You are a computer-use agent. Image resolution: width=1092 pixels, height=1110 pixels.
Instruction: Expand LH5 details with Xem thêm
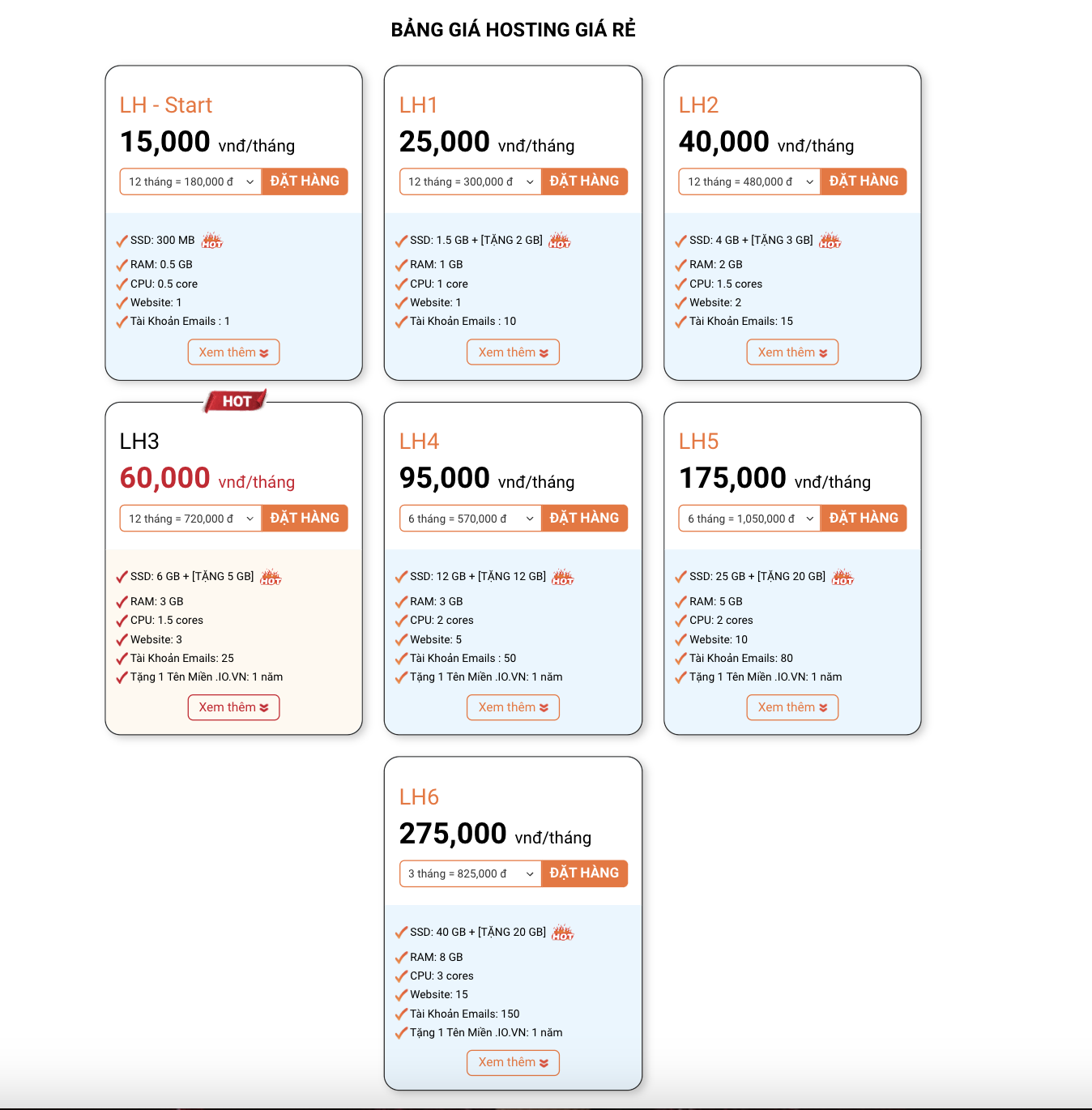pyautogui.click(x=791, y=707)
